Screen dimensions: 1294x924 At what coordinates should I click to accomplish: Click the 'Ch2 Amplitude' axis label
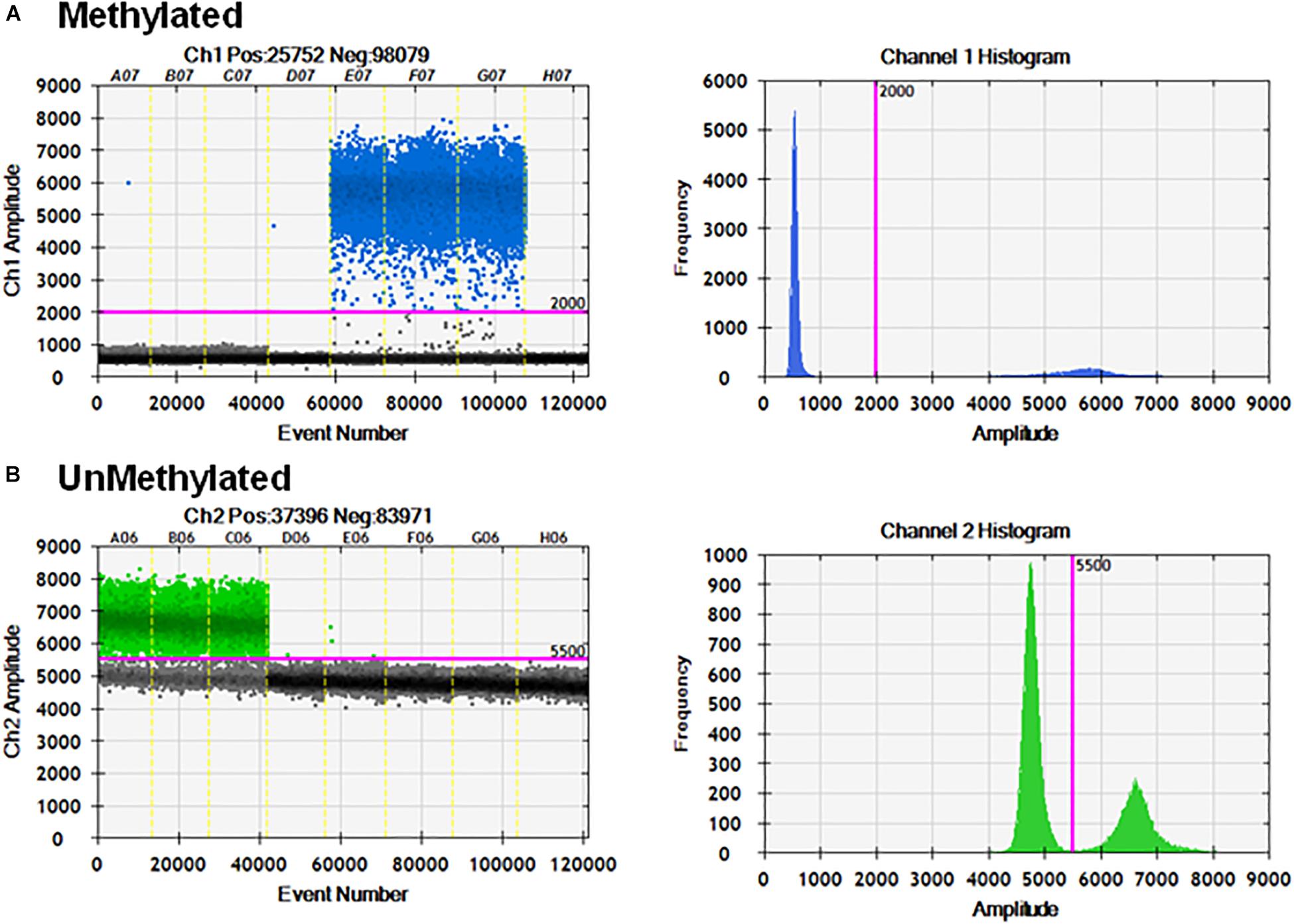pos(13,691)
